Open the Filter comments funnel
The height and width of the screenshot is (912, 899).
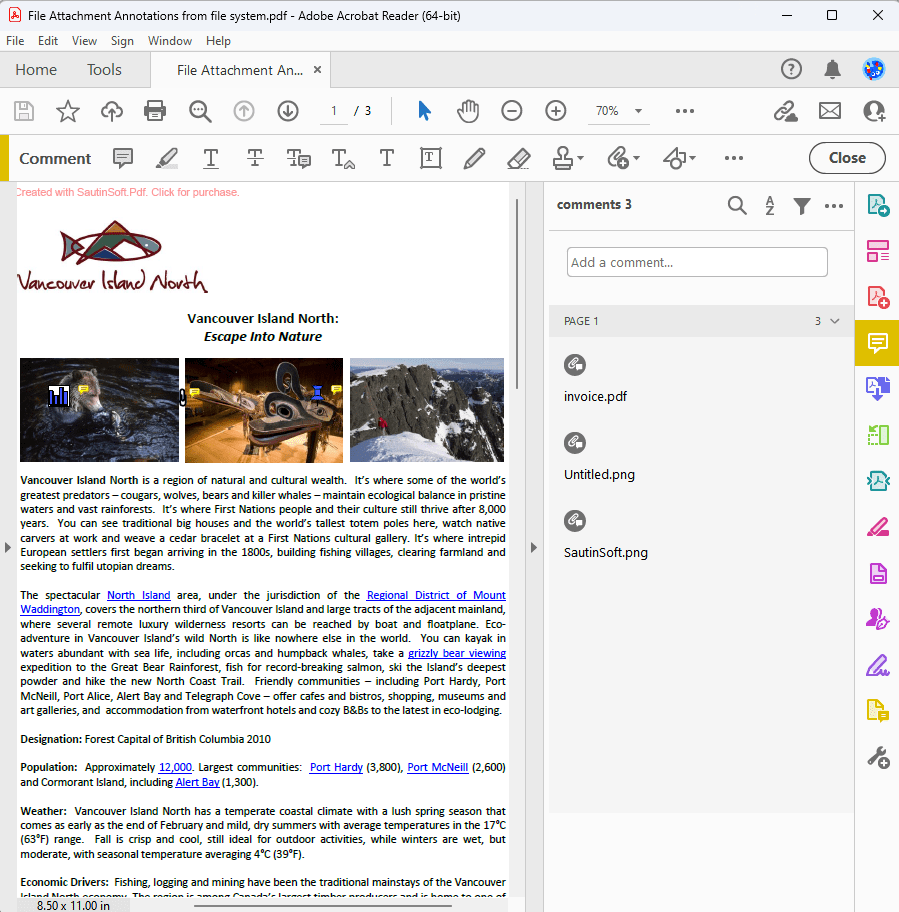click(802, 205)
